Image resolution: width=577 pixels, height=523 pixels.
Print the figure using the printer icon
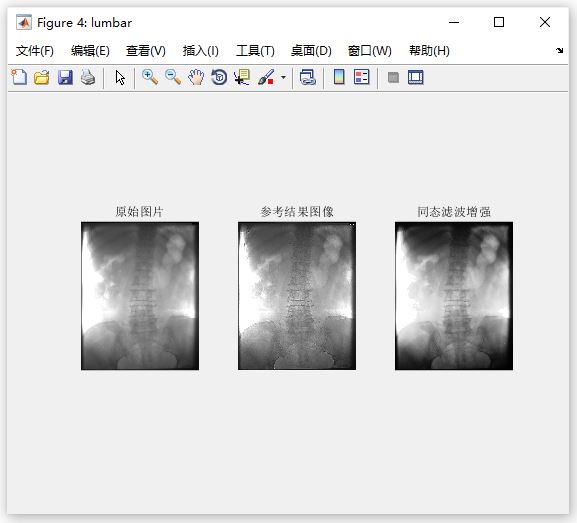click(88, 77)
